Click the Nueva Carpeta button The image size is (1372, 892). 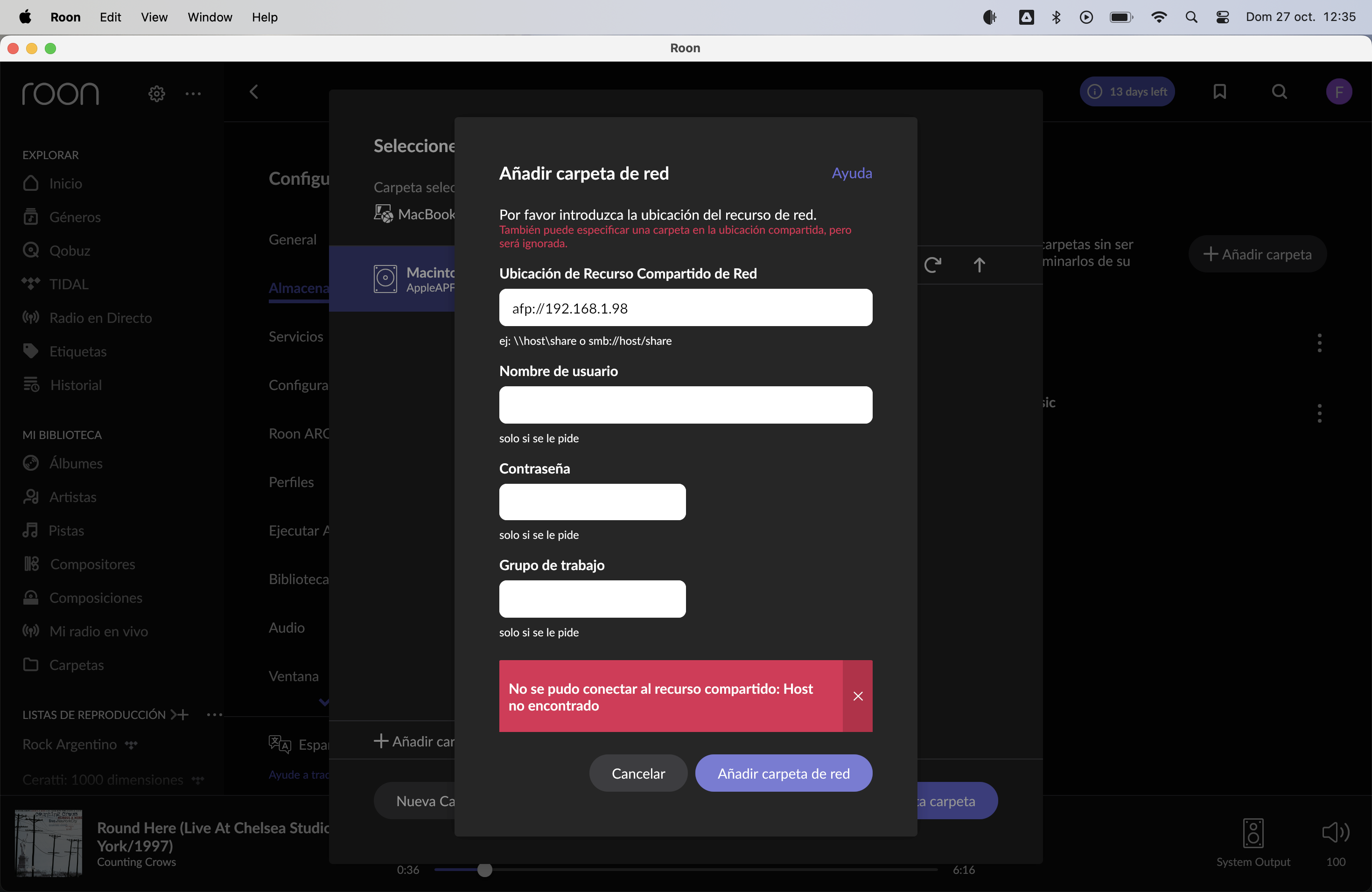click(x=414, y=801)
